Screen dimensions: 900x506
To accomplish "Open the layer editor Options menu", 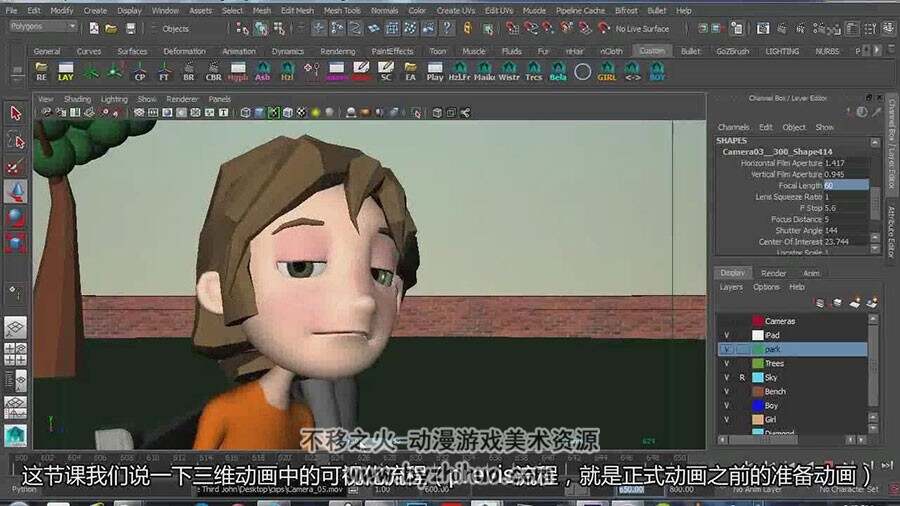I will point(766,287).
